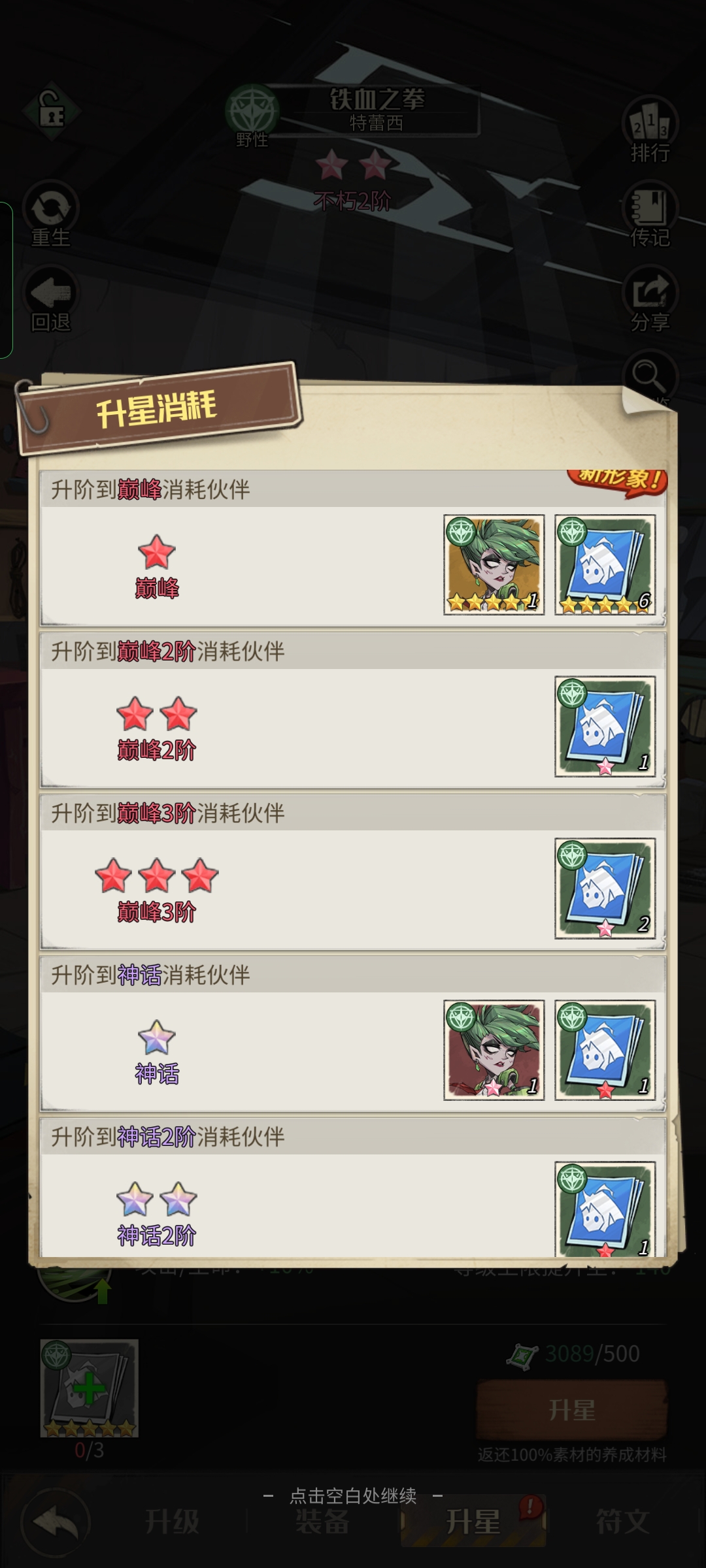Tap the material card in 巅峰3阶 row
Viewport: 706px width, 1568px height.
click(x=605, y=889)
